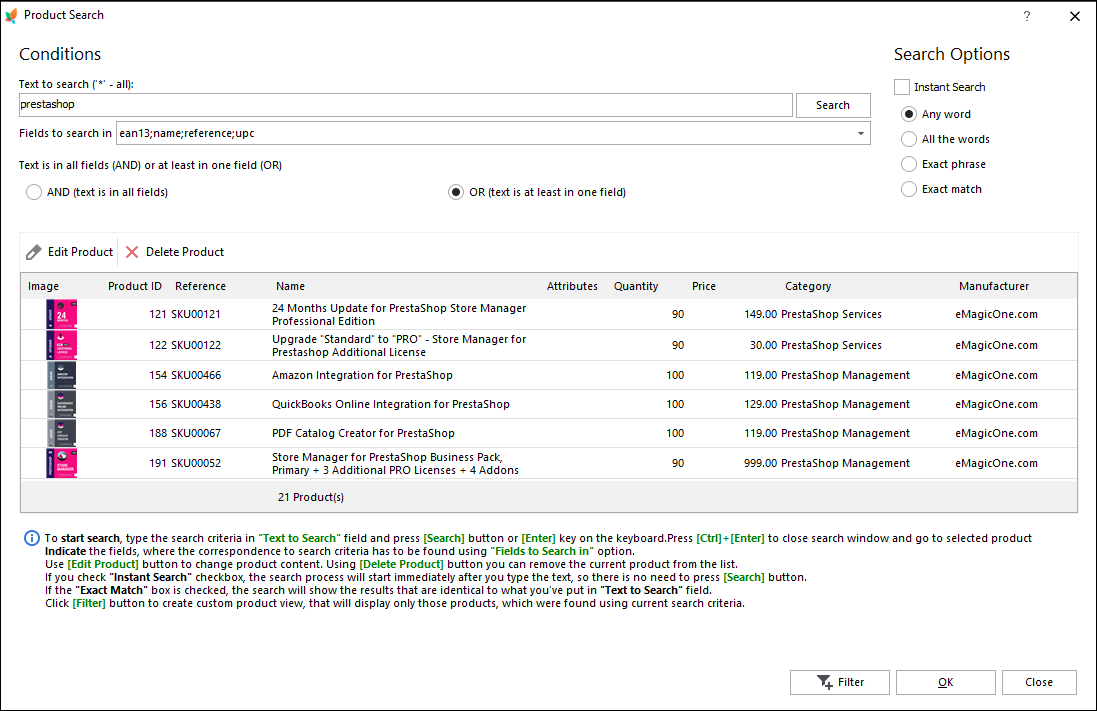Sort by the Name column header
Screen dimensions: 1097x711
[x=290, y=286]
